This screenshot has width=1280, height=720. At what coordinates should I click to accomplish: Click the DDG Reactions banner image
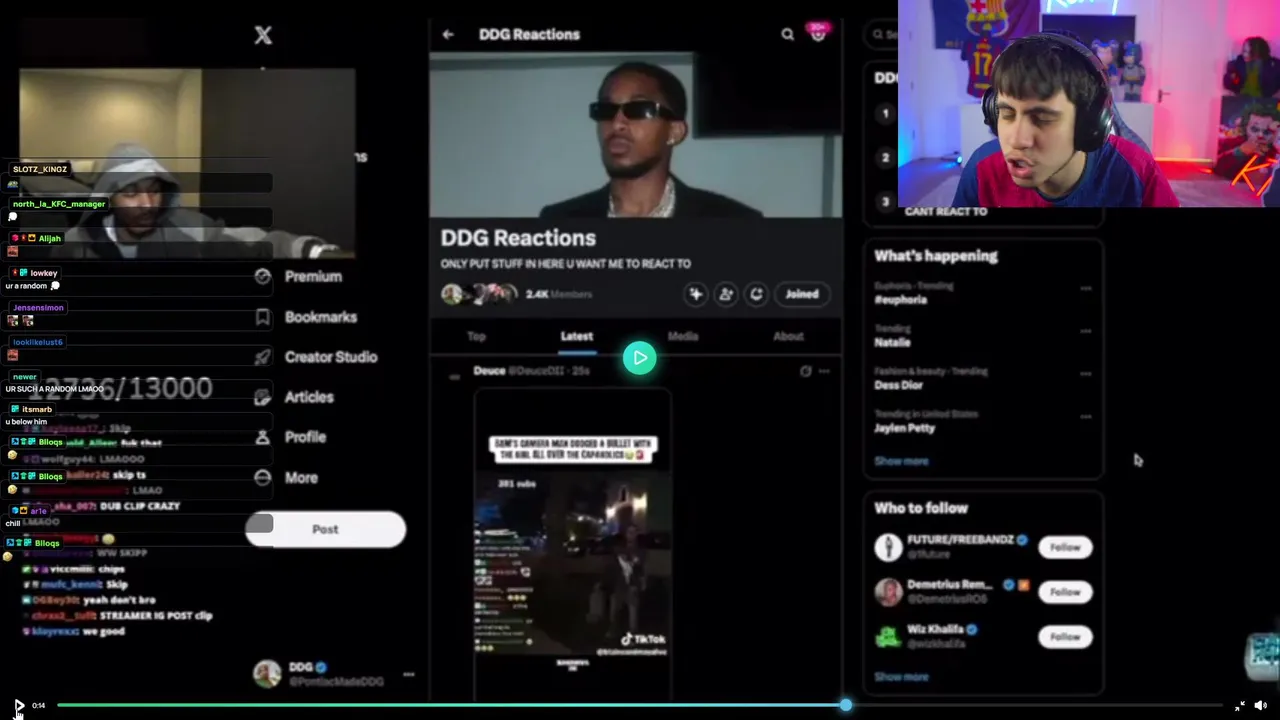(636, 135)
